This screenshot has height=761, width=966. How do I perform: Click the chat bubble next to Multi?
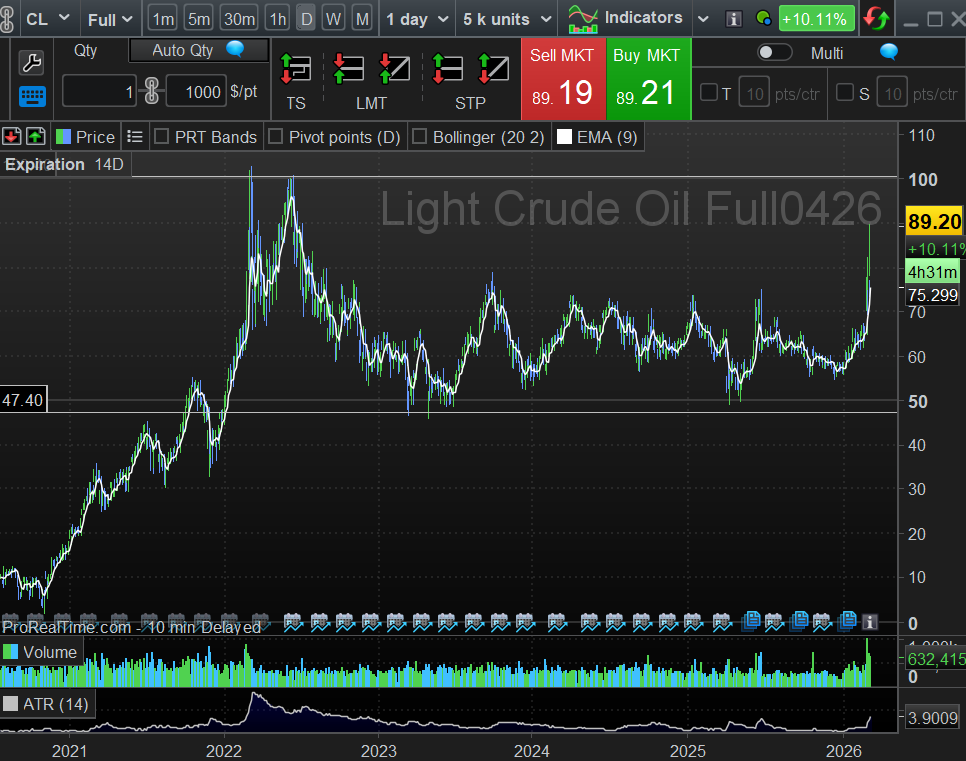pos(888,52)
